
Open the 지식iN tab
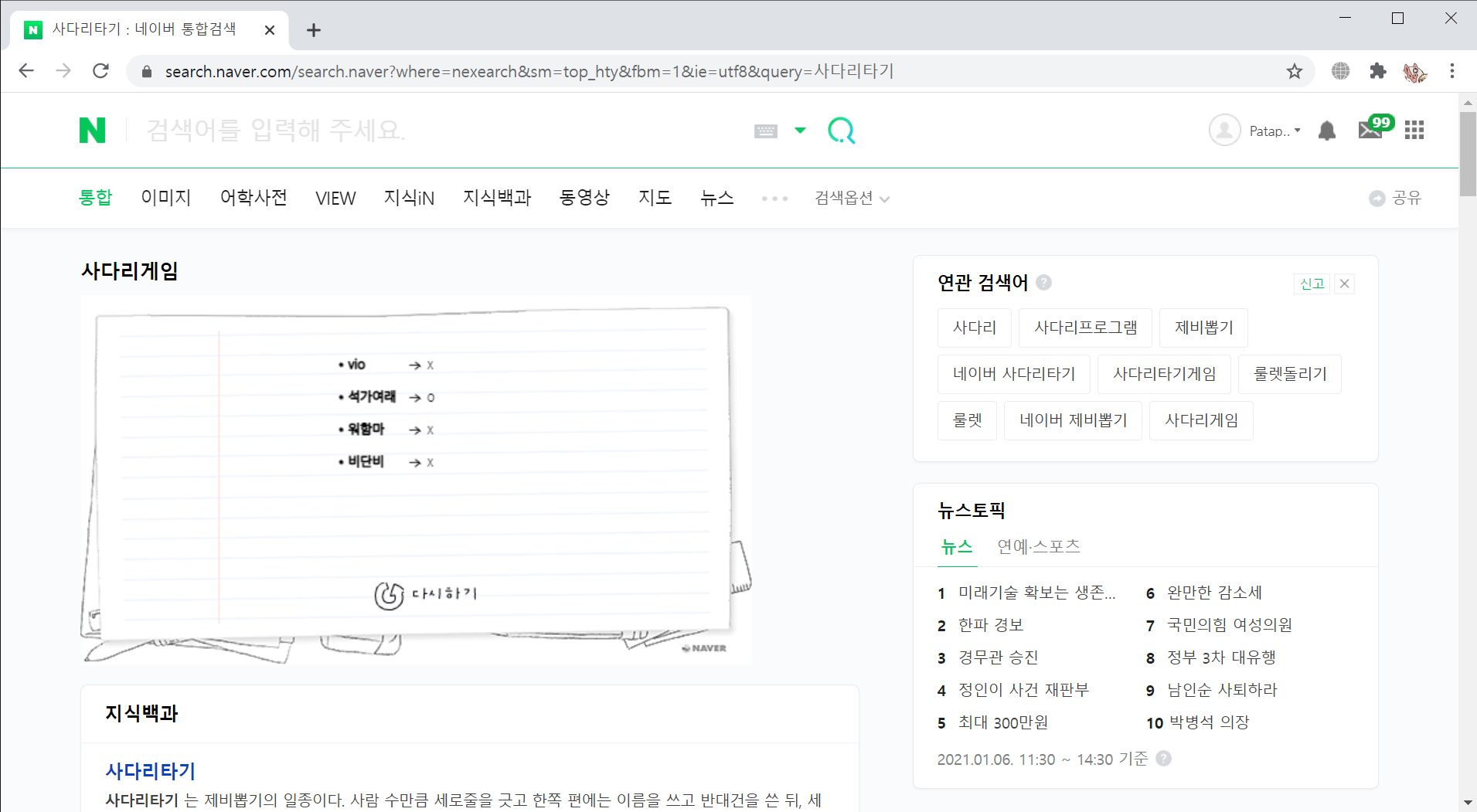[x=409, y=198]
